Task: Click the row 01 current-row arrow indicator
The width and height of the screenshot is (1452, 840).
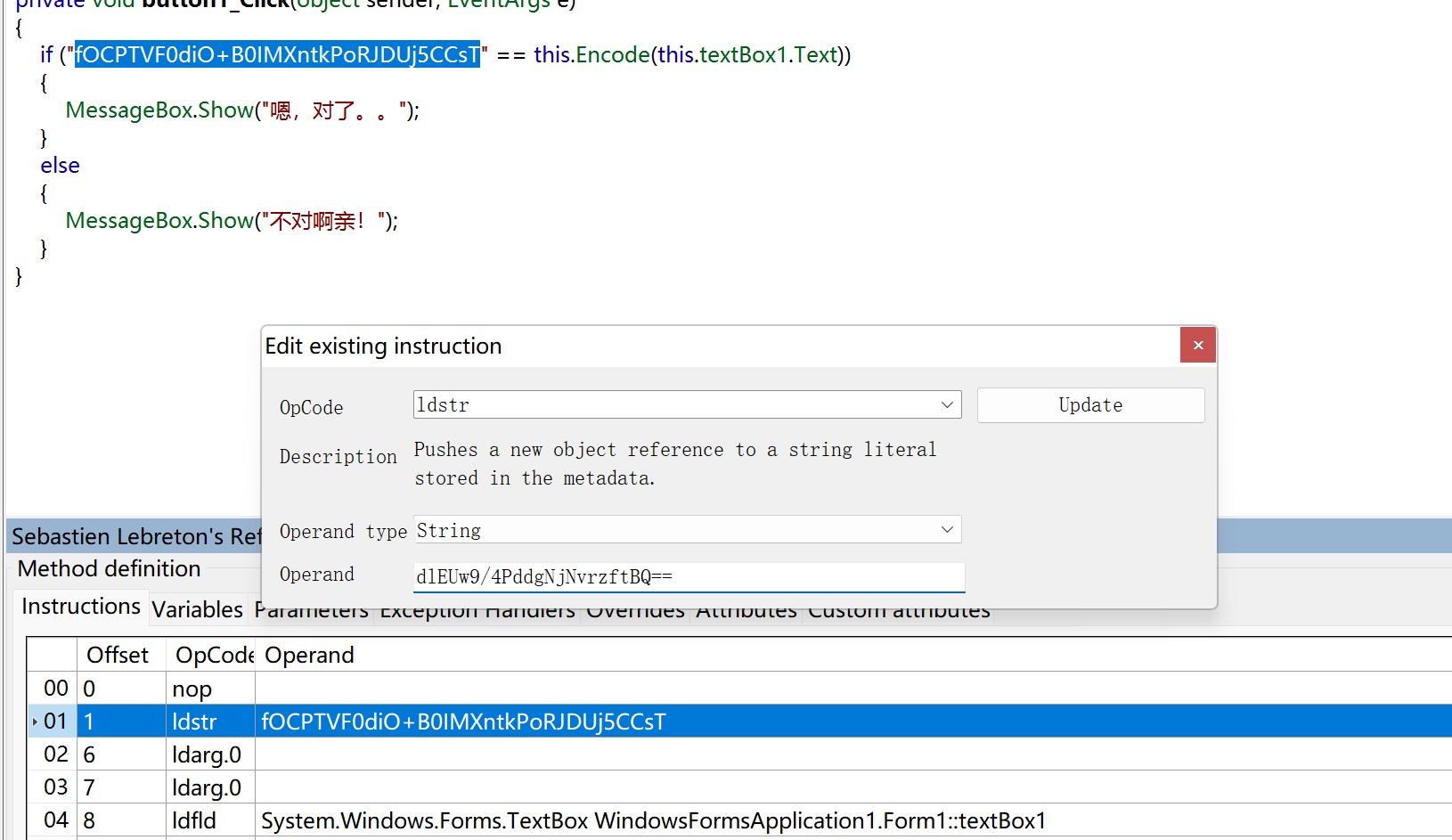Action: point(35,722)
